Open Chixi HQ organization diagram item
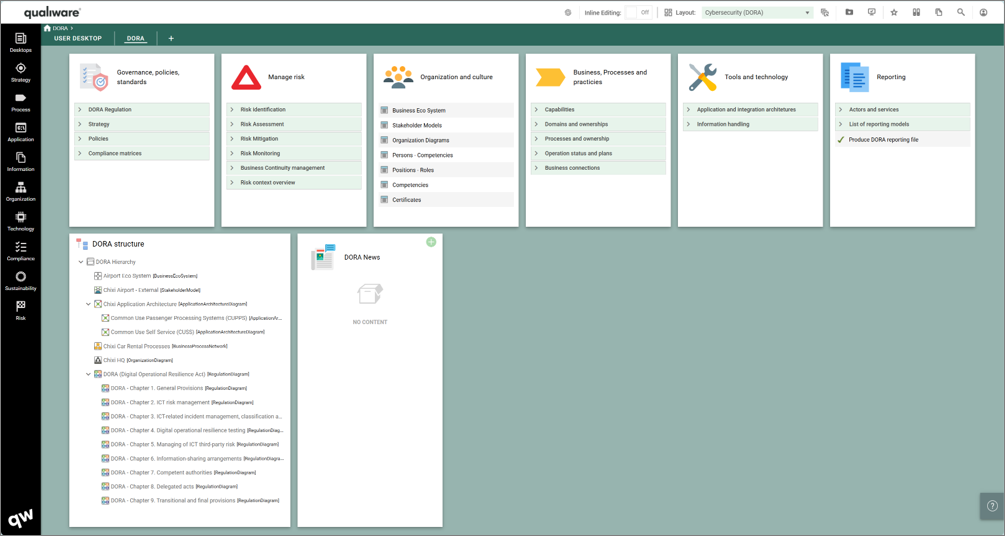The width and height of the screenshot is (1005, 536). click(x=133, y=360)
